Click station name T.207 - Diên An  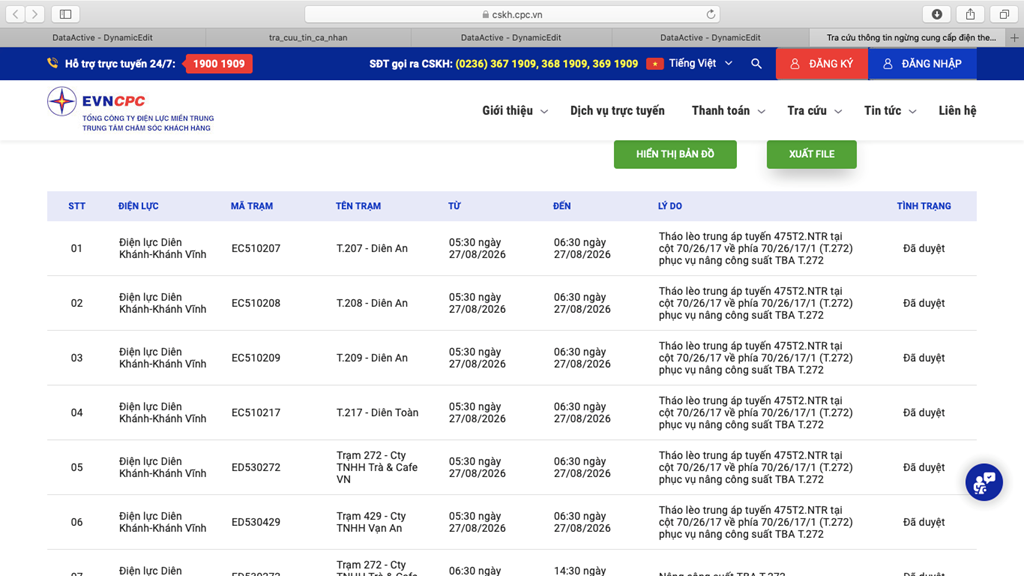tap(372, 248)
